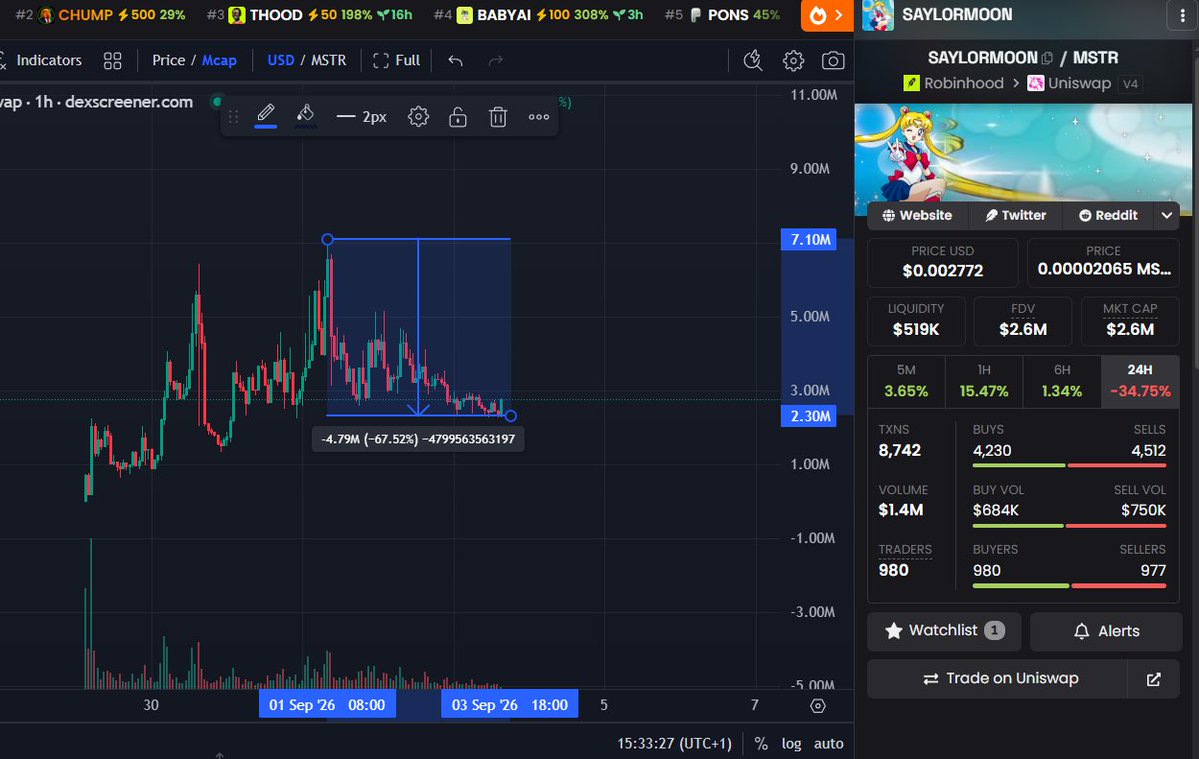The width and height of the screenshot is (1199, 759).
Task: Open more options ellipsis in drawing toolbar
Action: pos(539,117)
